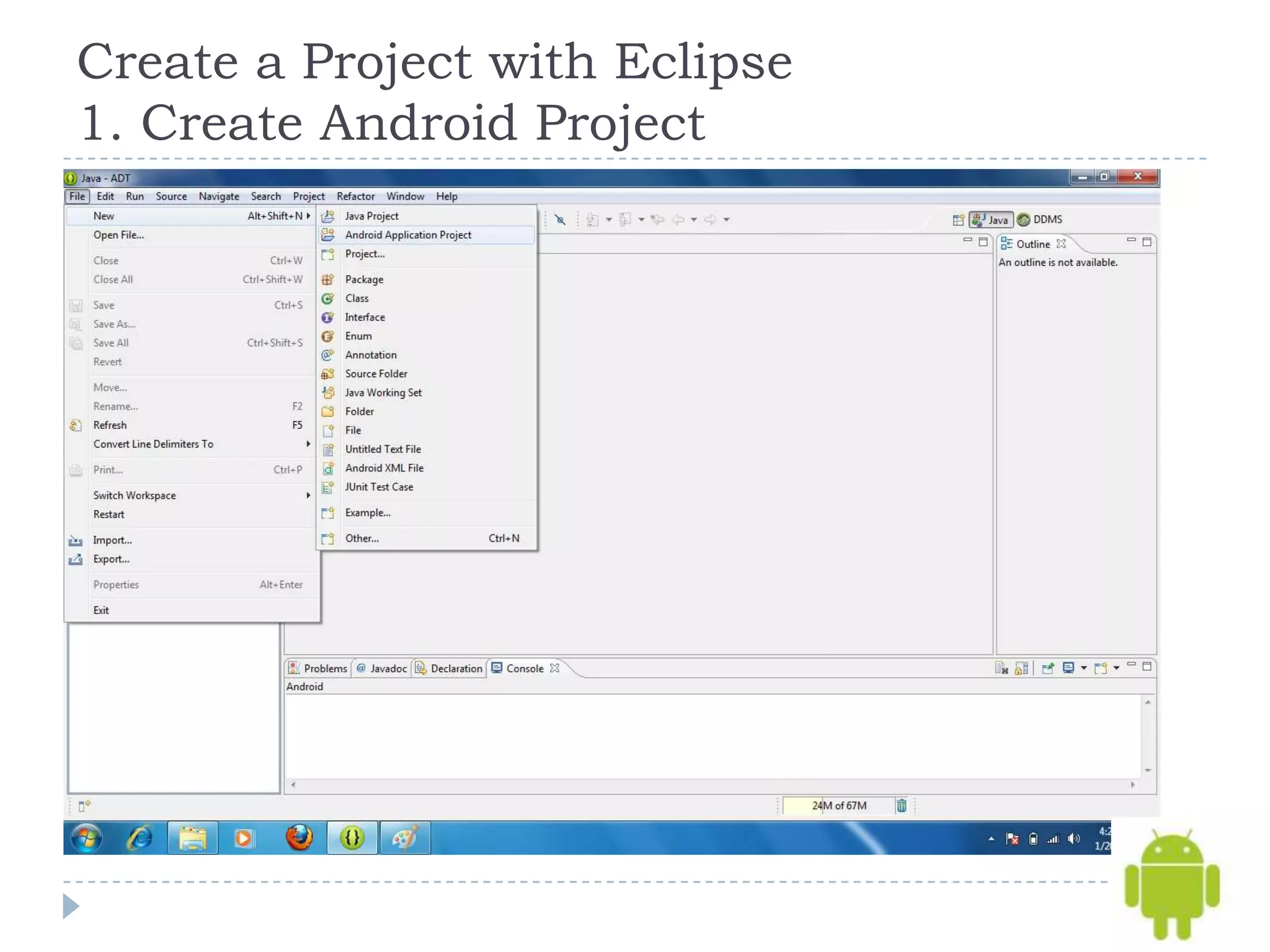Screen dimensions: 1270x952
Task: Open Back history dropdown arrow
Action: pyautogui.click(x=694, y=219)
